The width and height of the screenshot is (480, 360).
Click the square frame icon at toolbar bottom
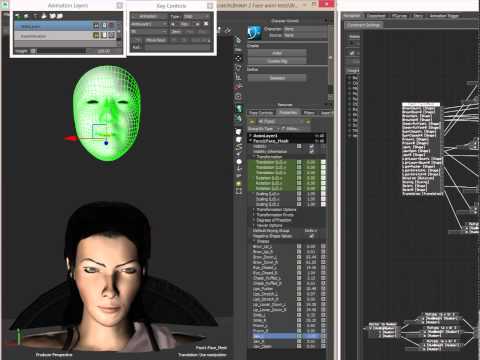(x=238, y=191)
